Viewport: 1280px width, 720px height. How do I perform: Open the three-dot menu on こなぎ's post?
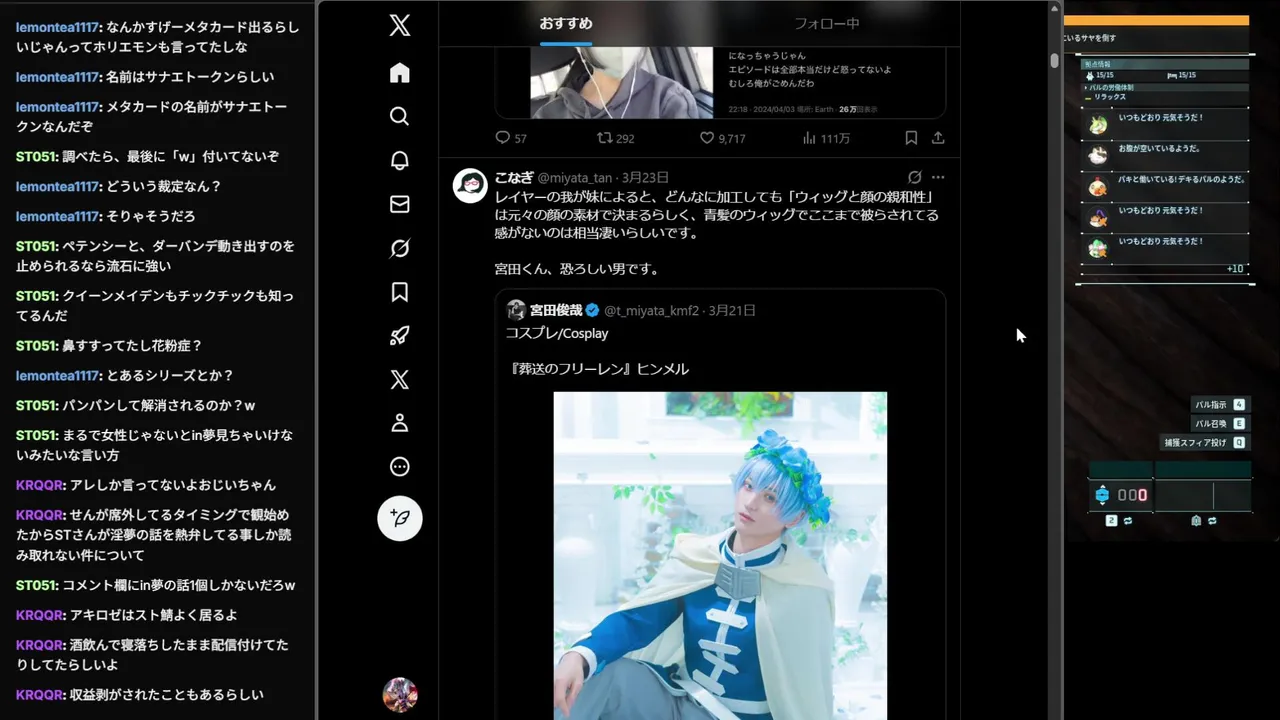938,177
